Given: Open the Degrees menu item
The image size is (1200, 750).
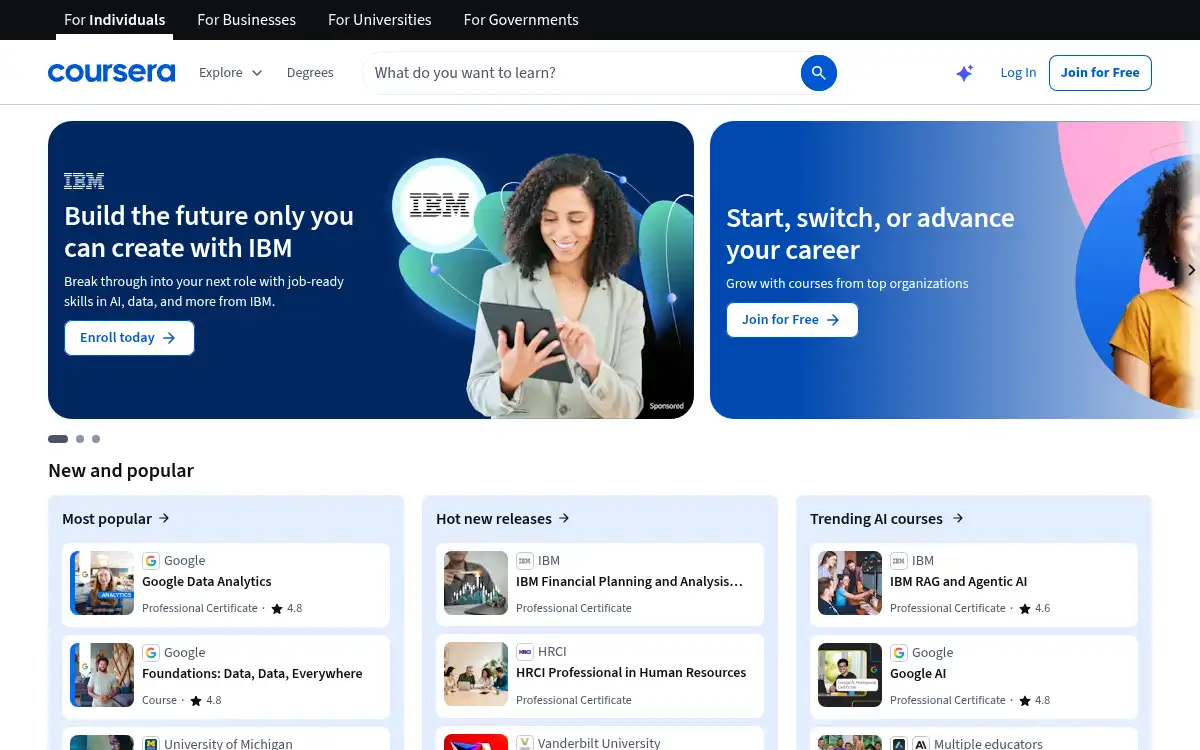Looking at the screenshot, I should pos(310,73).
